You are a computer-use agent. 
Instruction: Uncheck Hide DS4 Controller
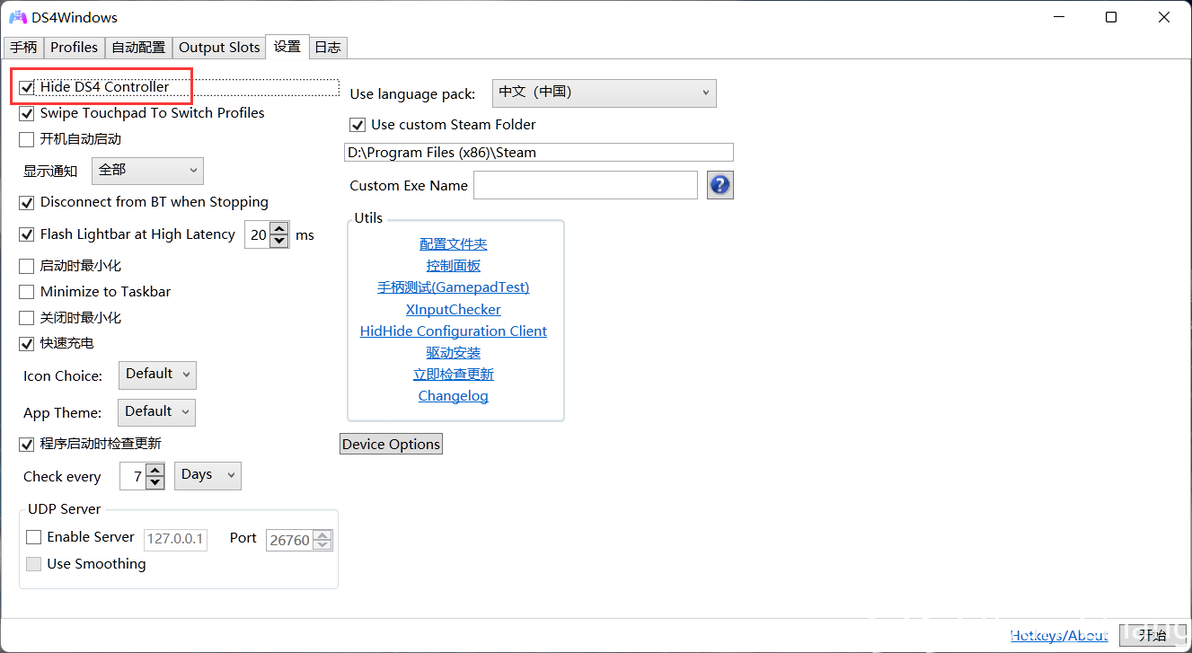[27, 87]
